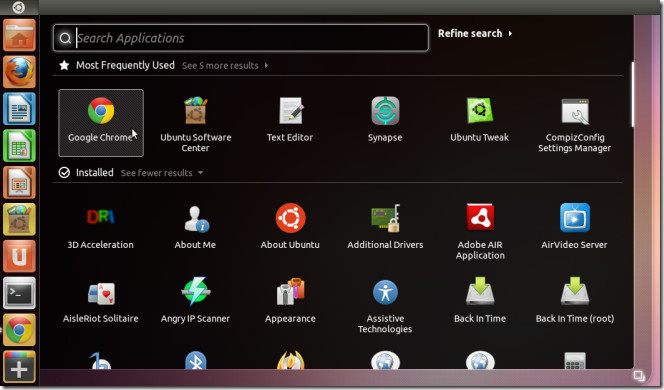
Task: See 5 more Most Frequently Used results
Action: click(x=225, y=66)
